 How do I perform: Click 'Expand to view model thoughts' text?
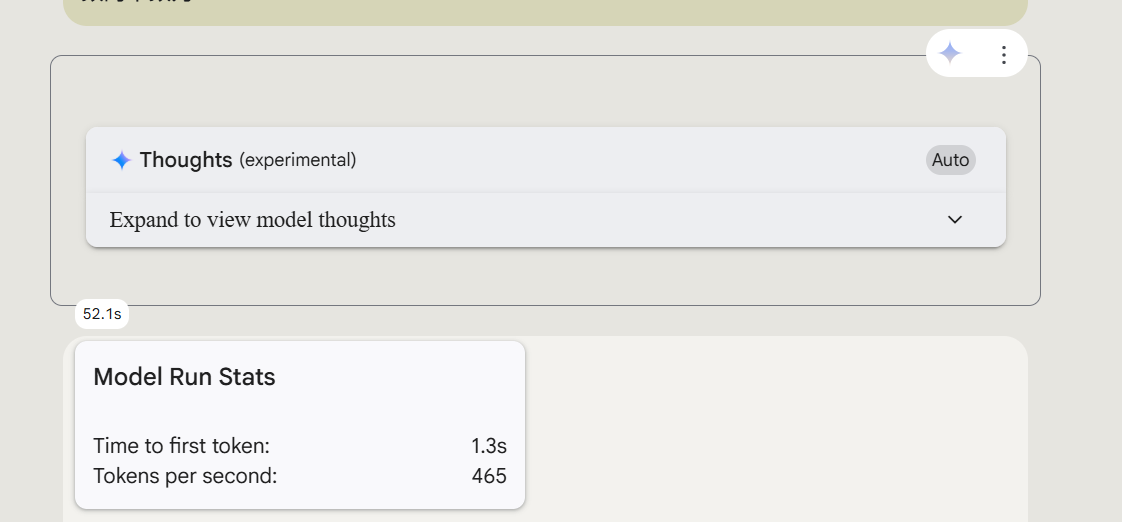pyautogui.click(x=253, y=220)
